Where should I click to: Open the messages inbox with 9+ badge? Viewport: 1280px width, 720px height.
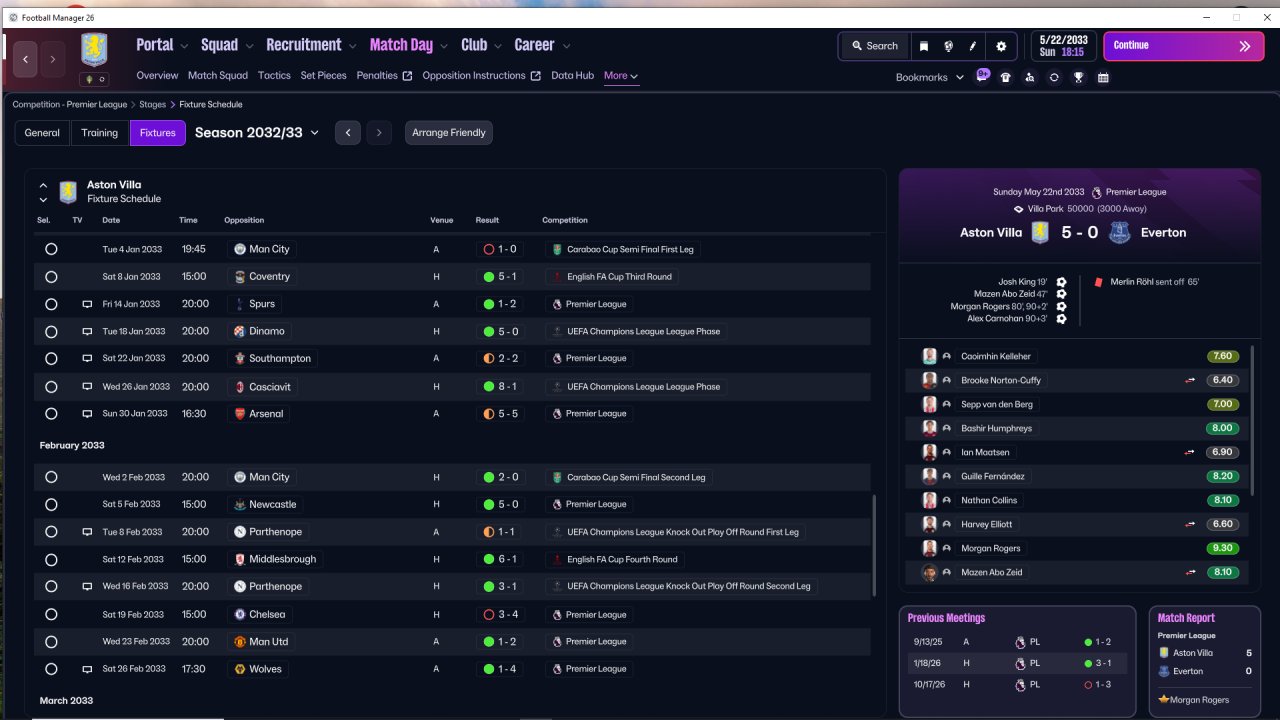click(982, 76)
